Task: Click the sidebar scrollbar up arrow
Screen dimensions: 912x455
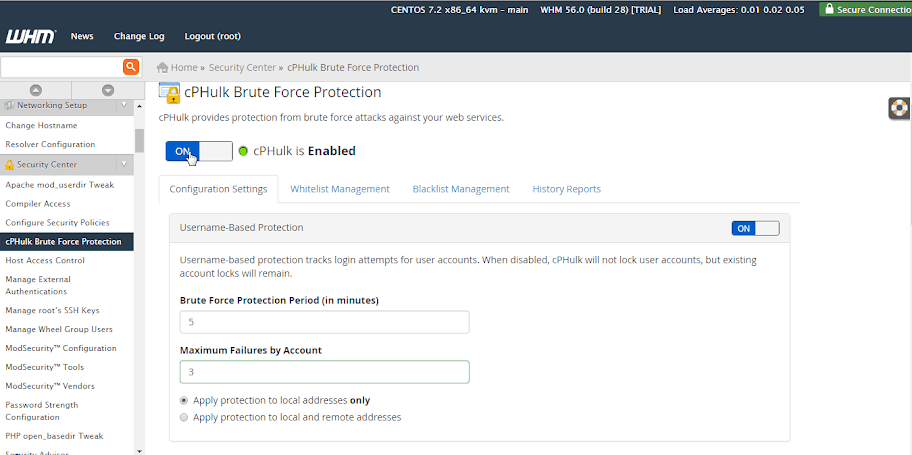Action: pos(140,105)
